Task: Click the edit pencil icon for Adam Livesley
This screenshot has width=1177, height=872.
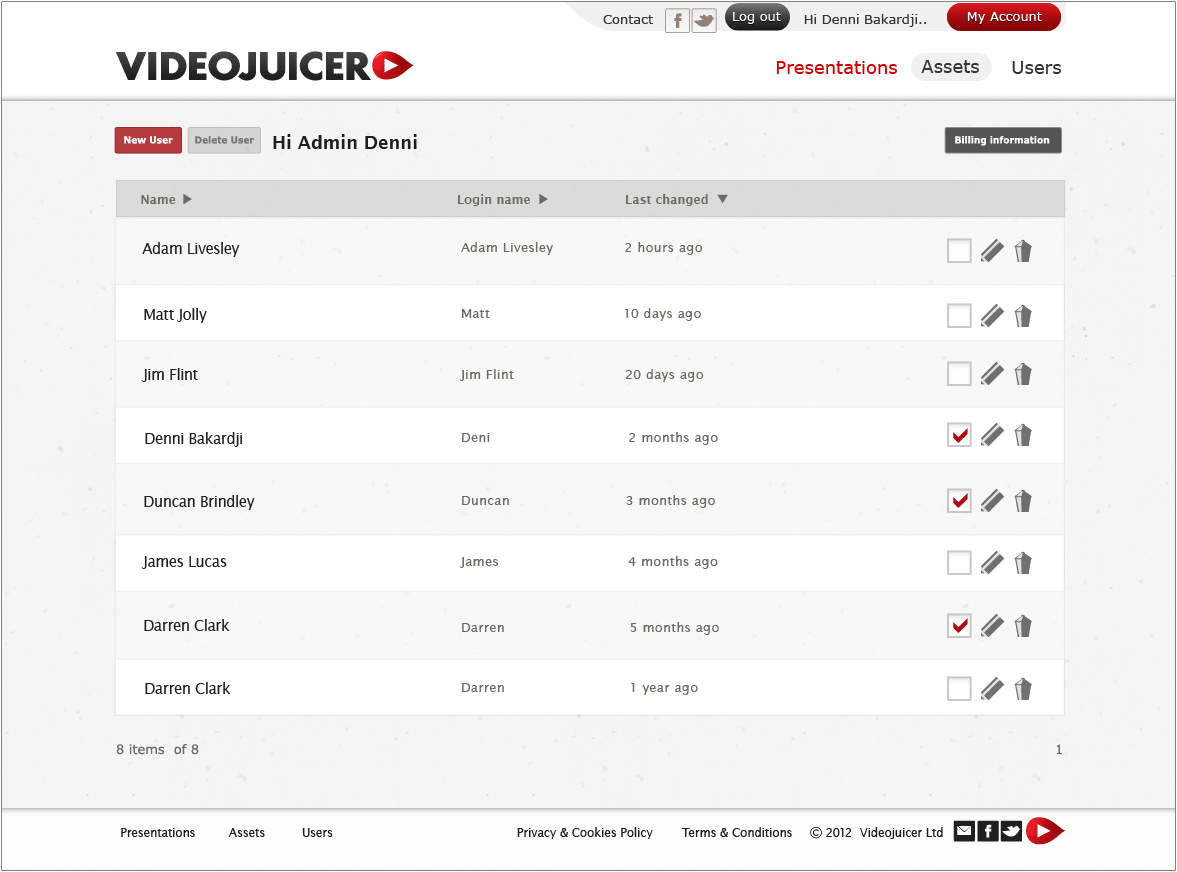Action: [991, 251]
